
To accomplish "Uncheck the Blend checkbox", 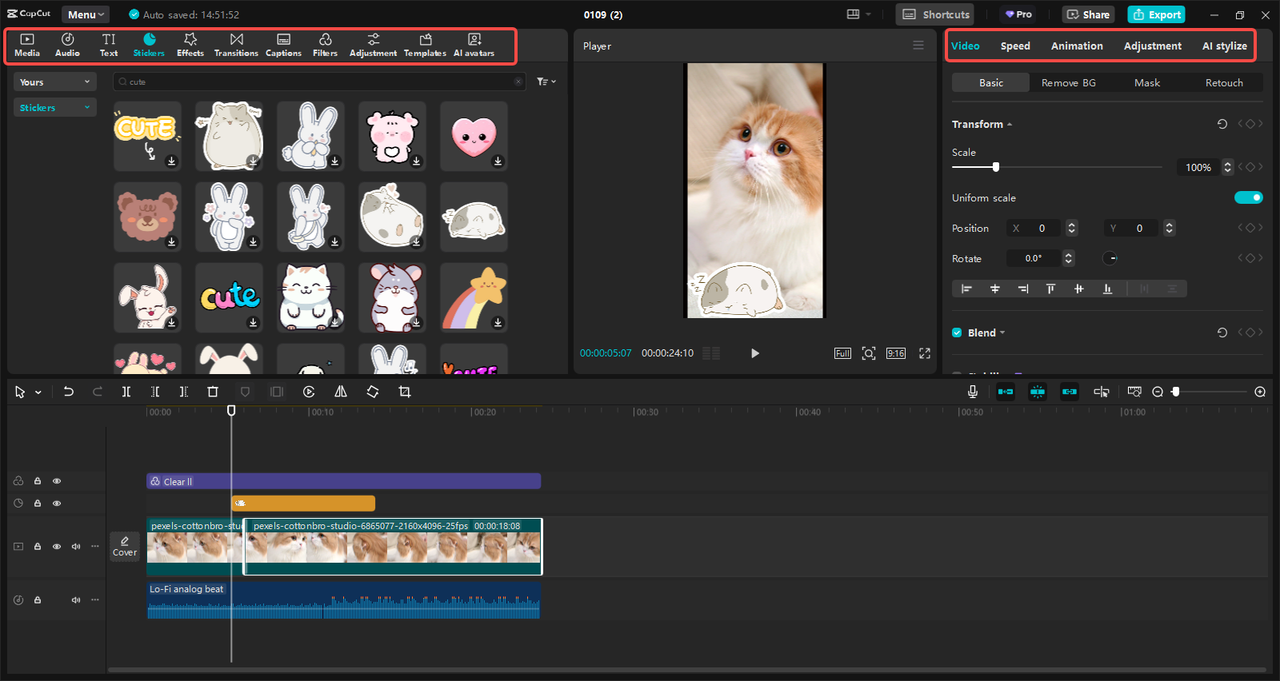I will (957, 333).
